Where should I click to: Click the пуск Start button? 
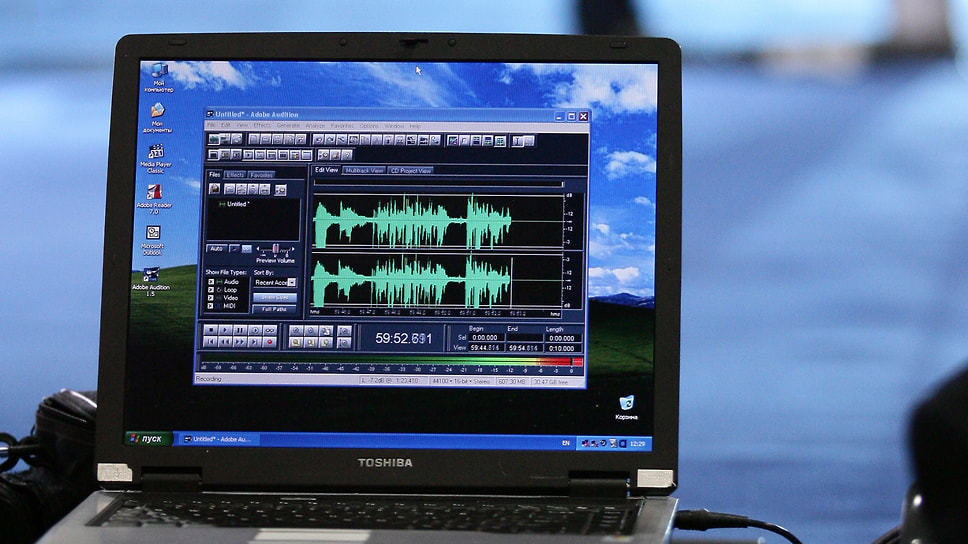(148, 438)
